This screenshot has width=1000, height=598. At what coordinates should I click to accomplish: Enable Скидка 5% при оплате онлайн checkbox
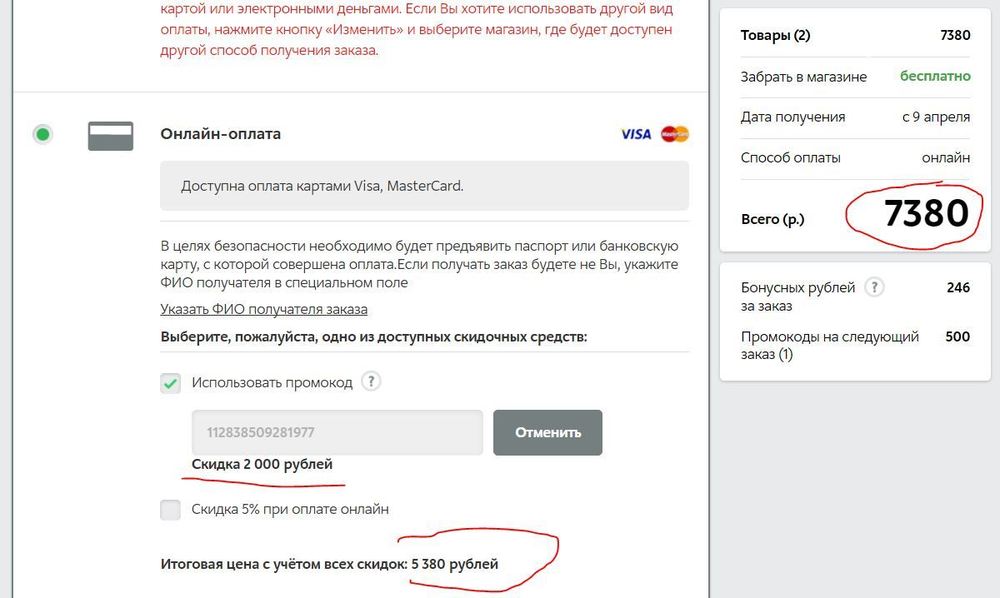coord(170,509)
